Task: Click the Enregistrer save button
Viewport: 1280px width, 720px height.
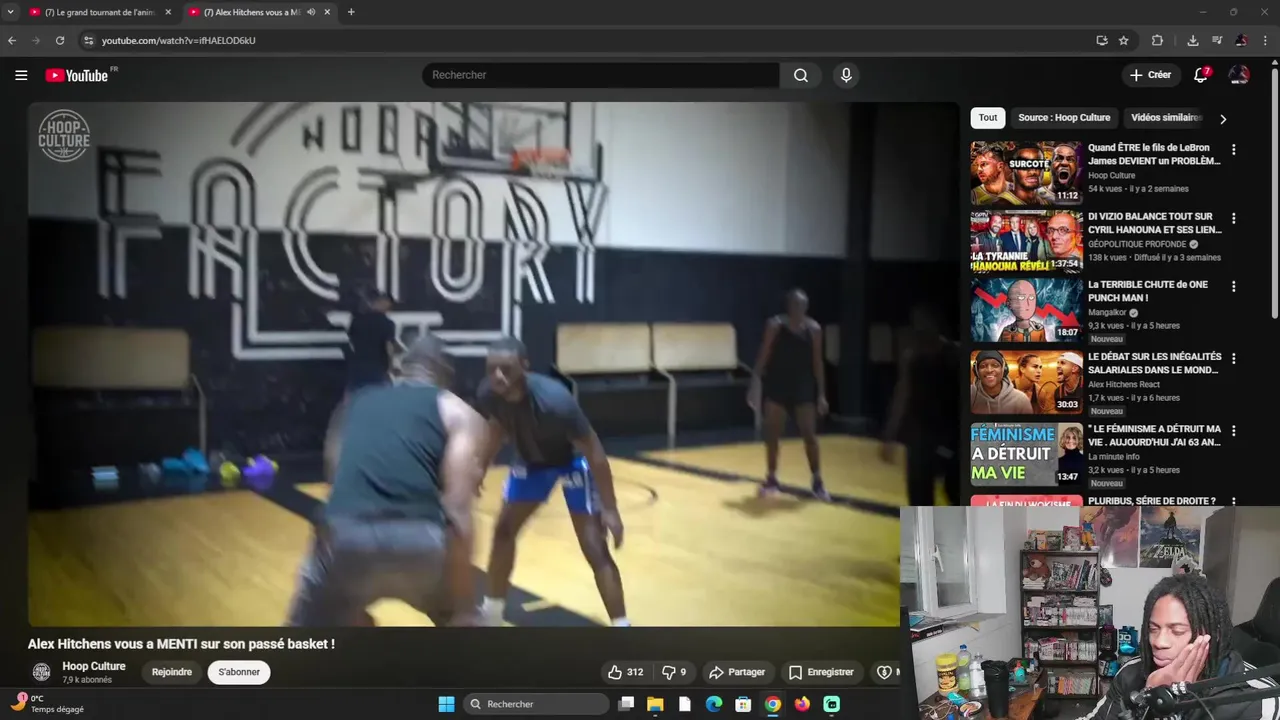Action: pos(821,672)
